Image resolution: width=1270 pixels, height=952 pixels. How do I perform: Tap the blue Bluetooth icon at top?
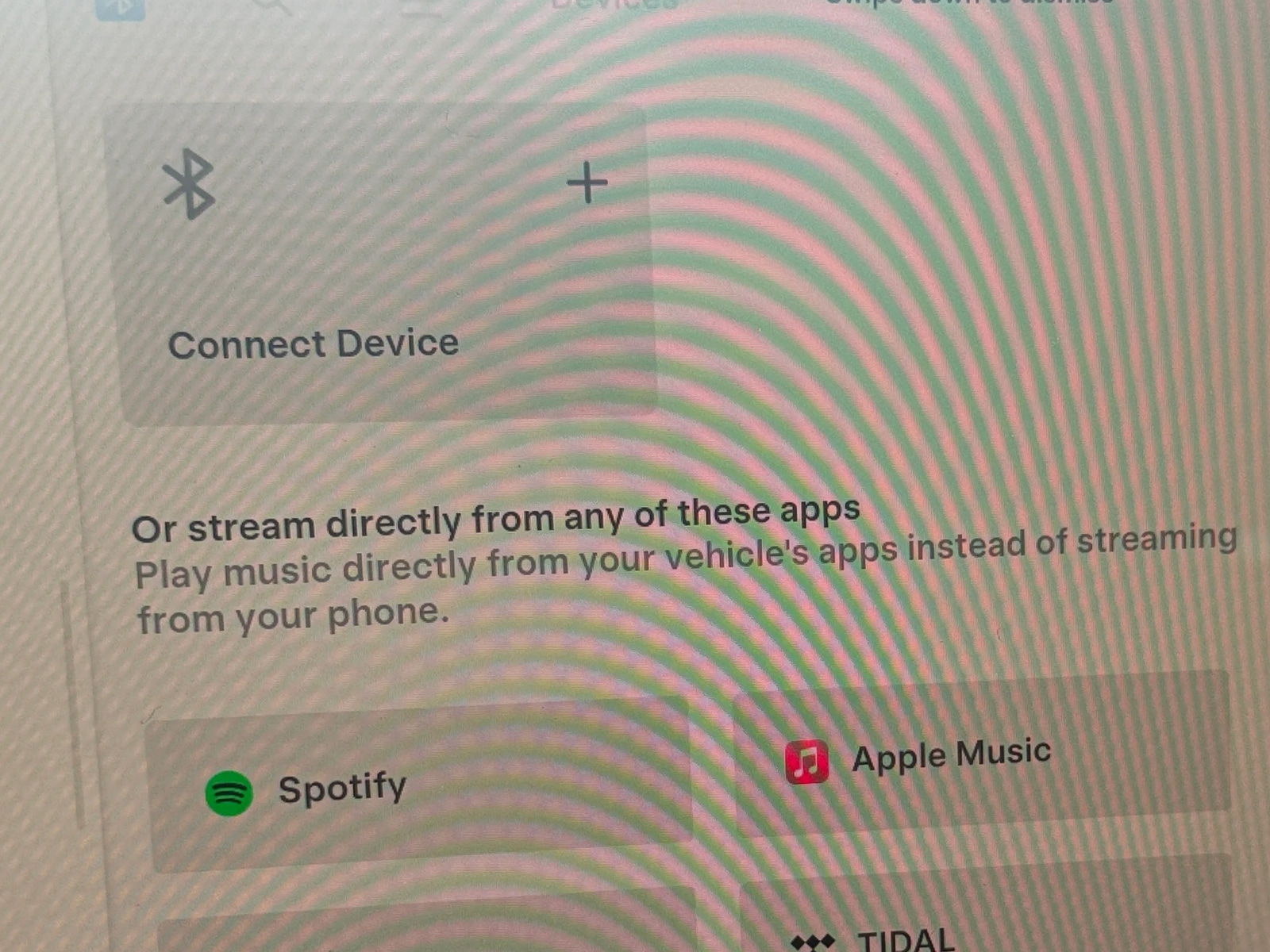[121, 8]
